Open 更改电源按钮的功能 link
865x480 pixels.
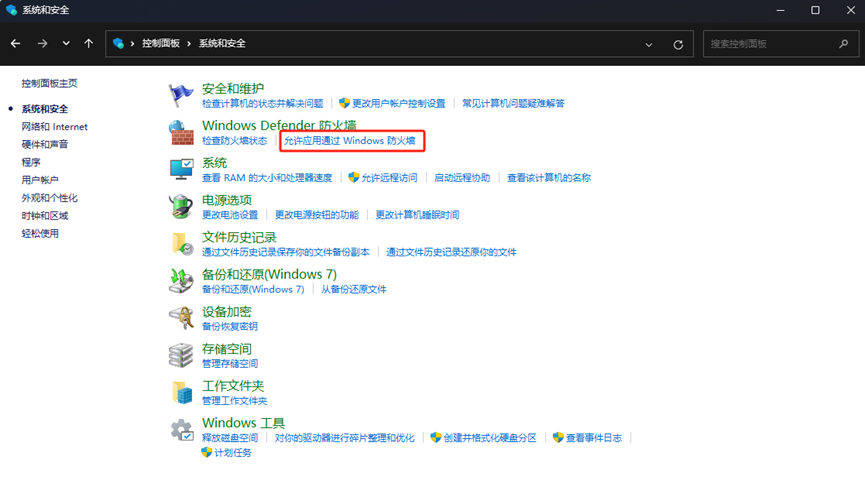(x=317, y=215)
